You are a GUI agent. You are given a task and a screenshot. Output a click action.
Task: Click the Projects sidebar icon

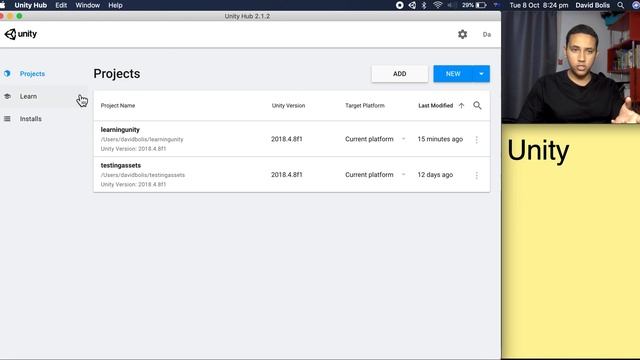click(x=7, y=74)
